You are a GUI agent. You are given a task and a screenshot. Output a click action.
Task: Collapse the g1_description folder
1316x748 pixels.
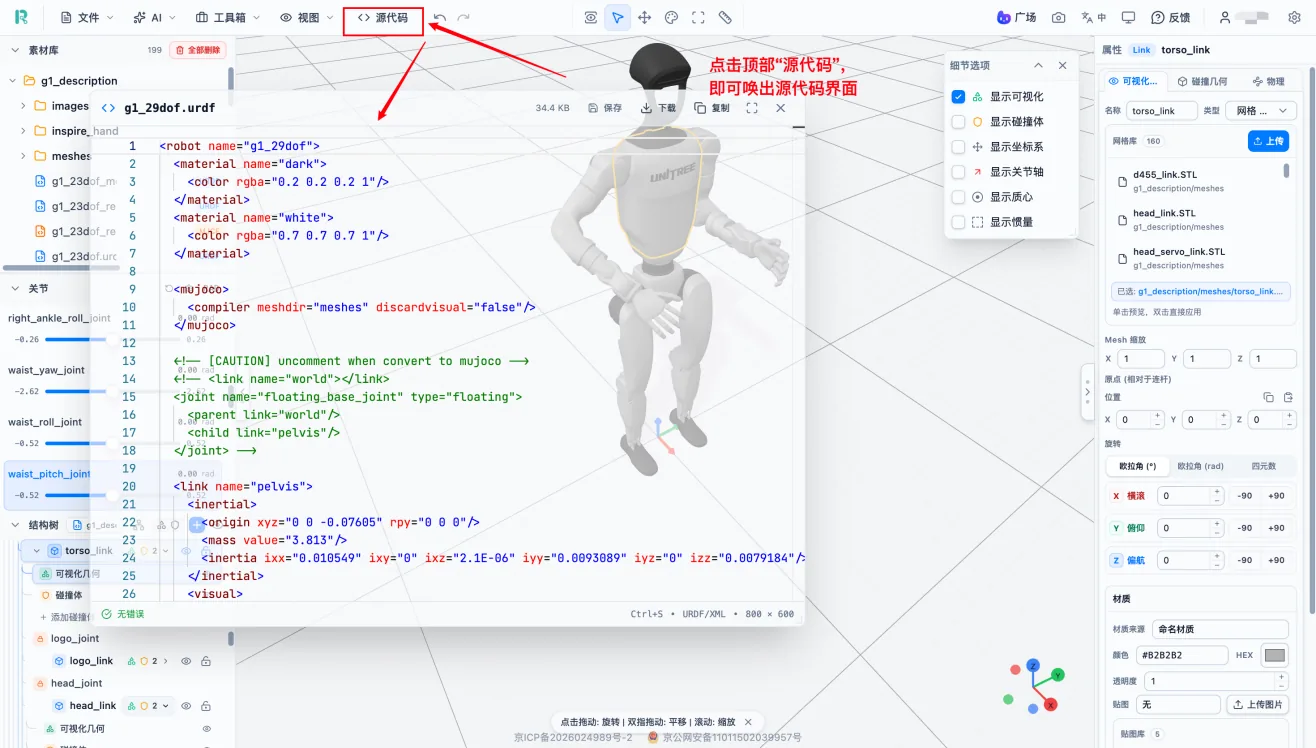tap(14, 81)
